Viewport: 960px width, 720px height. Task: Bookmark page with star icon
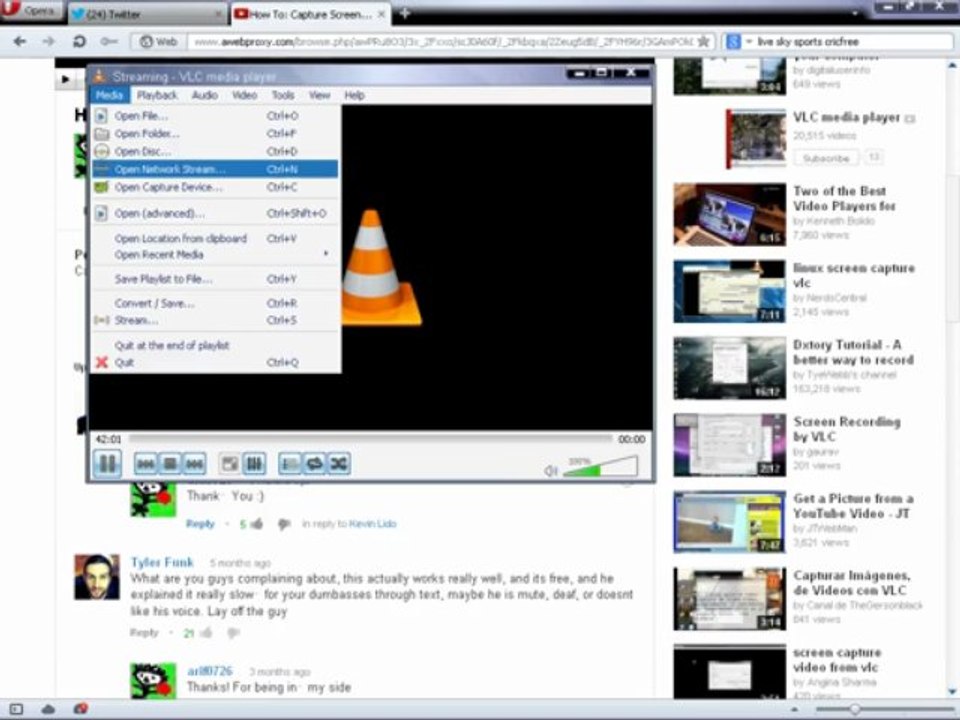pos(704,42)
